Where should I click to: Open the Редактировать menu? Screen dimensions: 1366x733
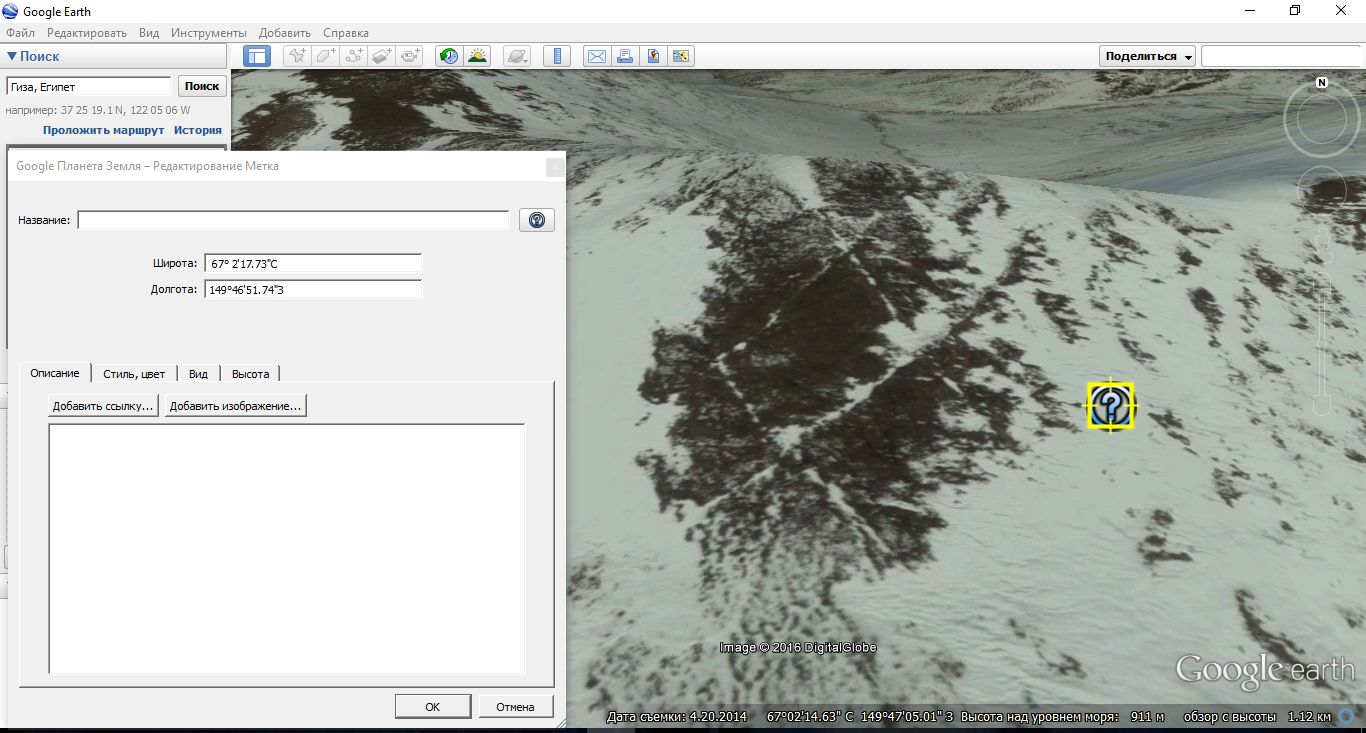(88, 33)
